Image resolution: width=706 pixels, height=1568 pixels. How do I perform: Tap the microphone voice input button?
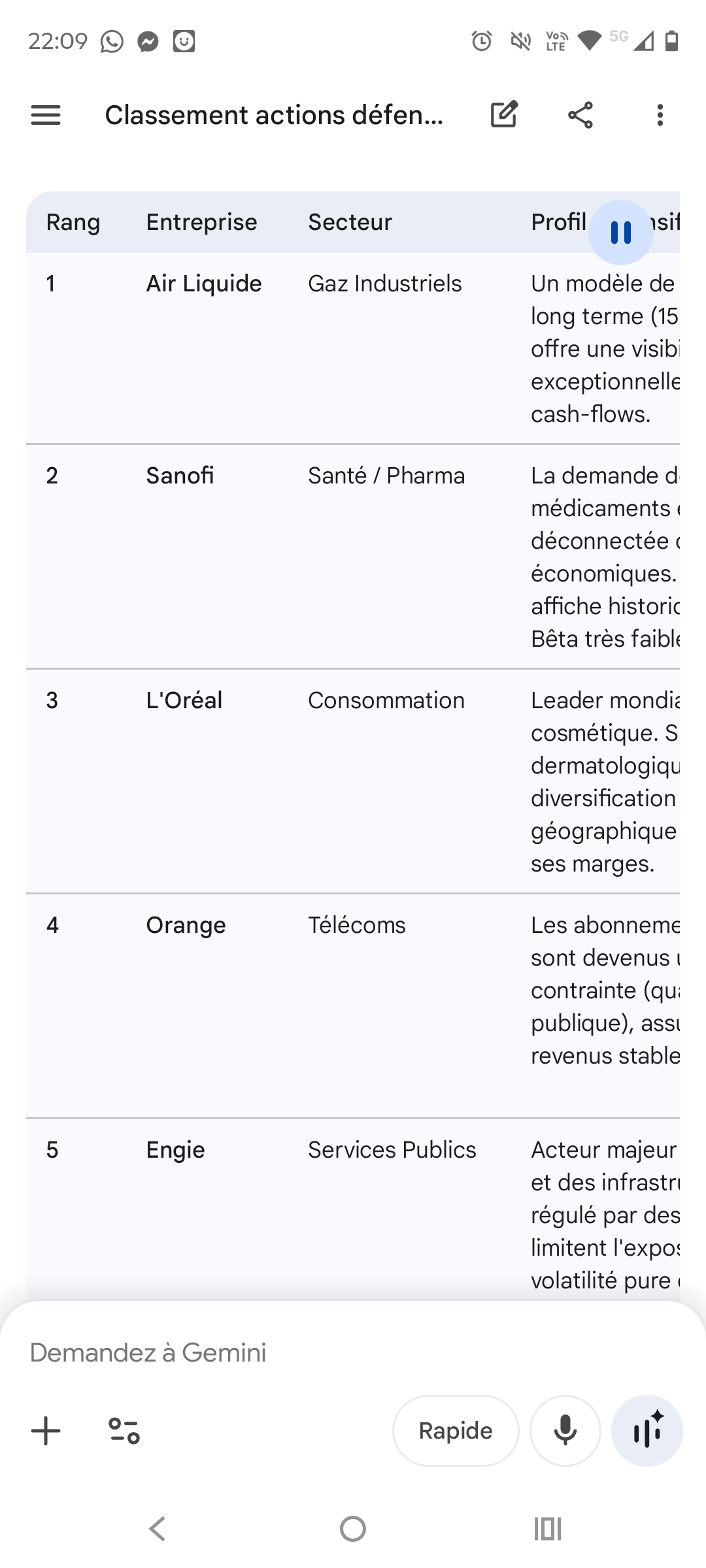point(565,1431)
